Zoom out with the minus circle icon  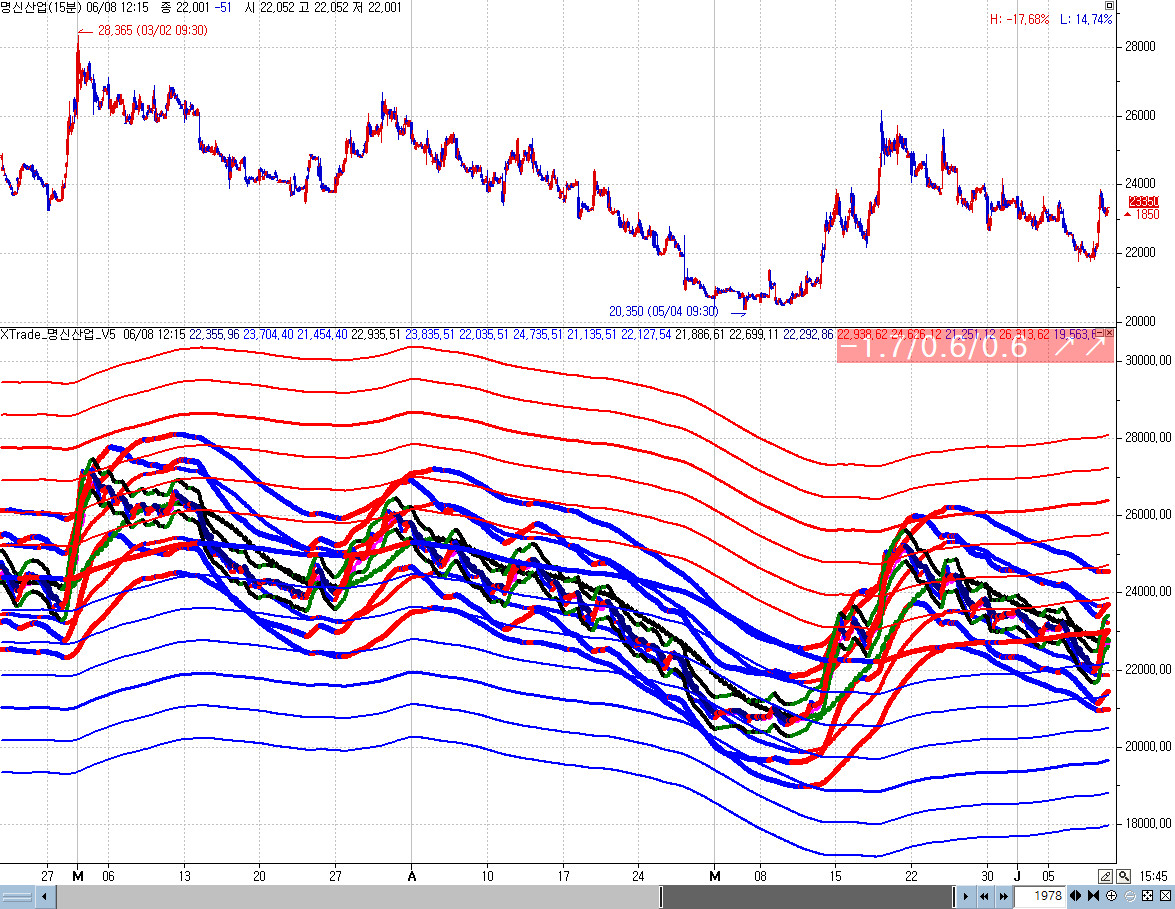(1129, 895)
